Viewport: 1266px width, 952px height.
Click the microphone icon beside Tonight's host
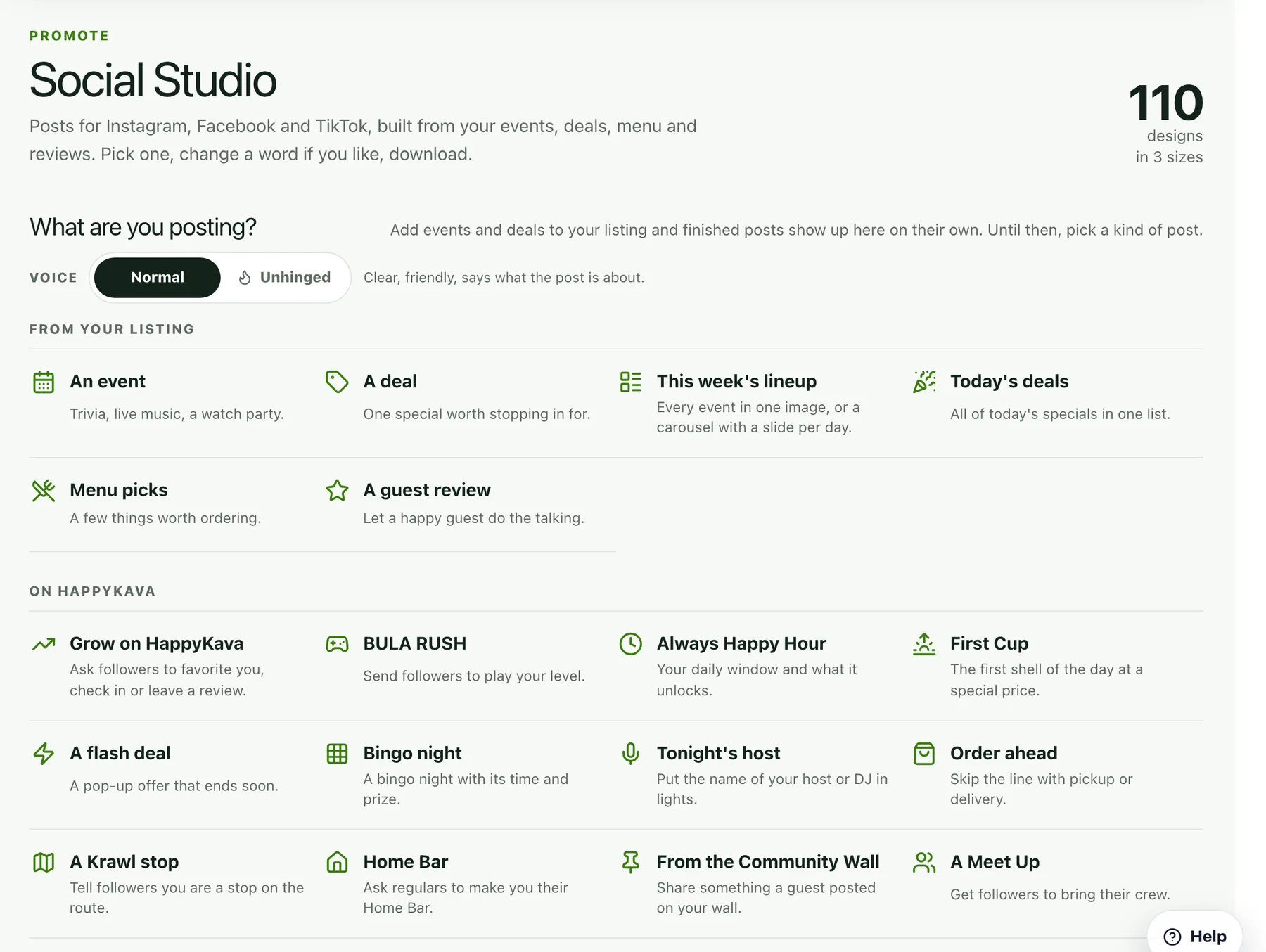pos(631,753)
